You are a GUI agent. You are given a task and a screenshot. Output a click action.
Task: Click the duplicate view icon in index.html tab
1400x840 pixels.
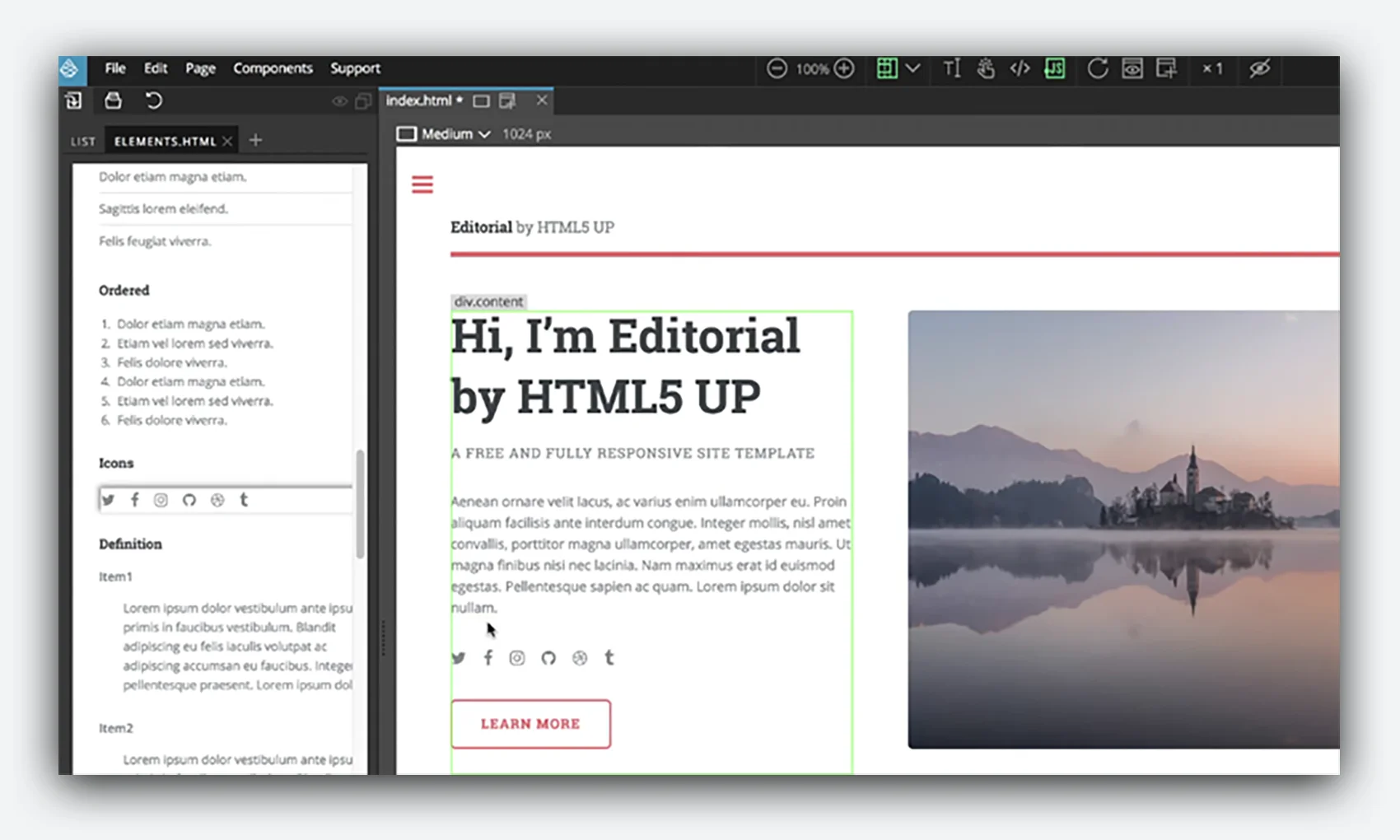tap(507, 101)
